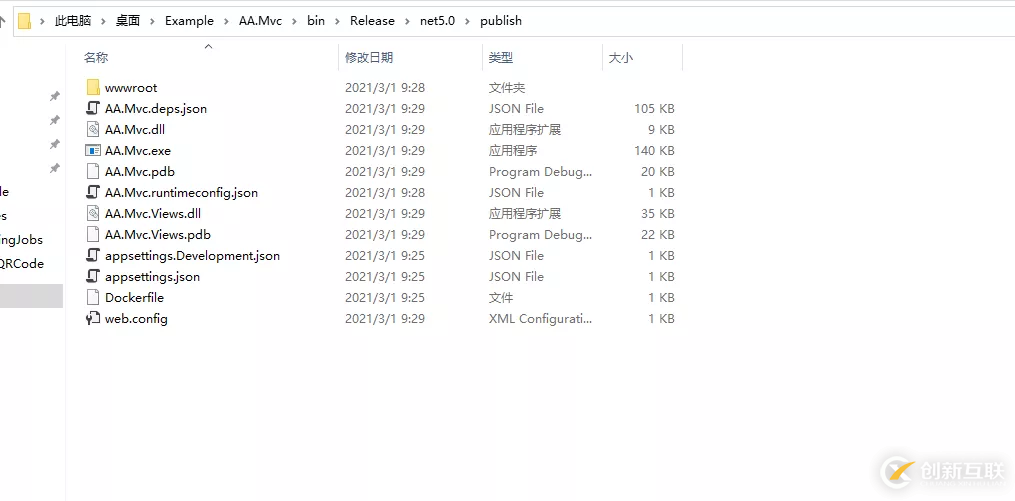Click the AA.Mvc.exe application icon

tap(93, 150)
